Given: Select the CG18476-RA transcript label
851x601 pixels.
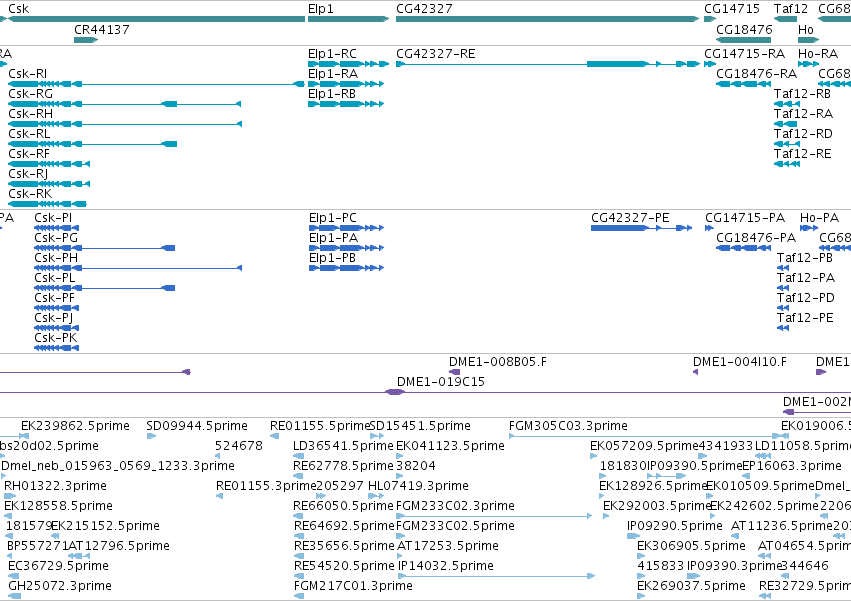Looking at the screenshot, I should tap(757, 74).
